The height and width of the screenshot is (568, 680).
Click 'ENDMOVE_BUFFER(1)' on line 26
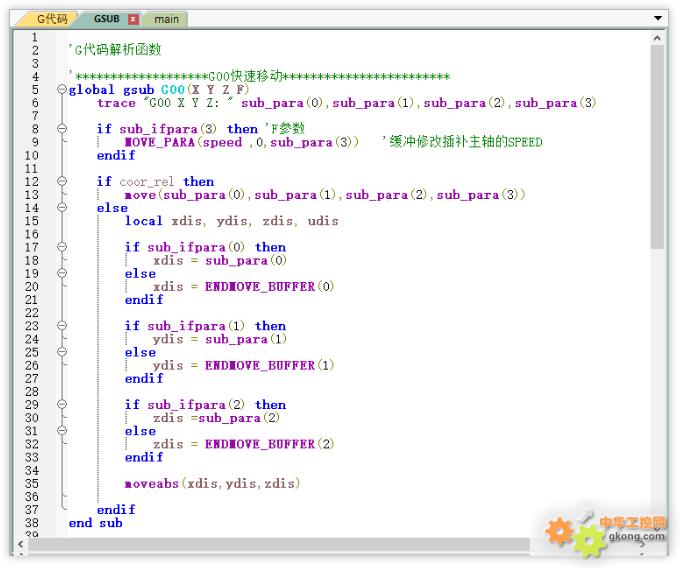[269, 366]
